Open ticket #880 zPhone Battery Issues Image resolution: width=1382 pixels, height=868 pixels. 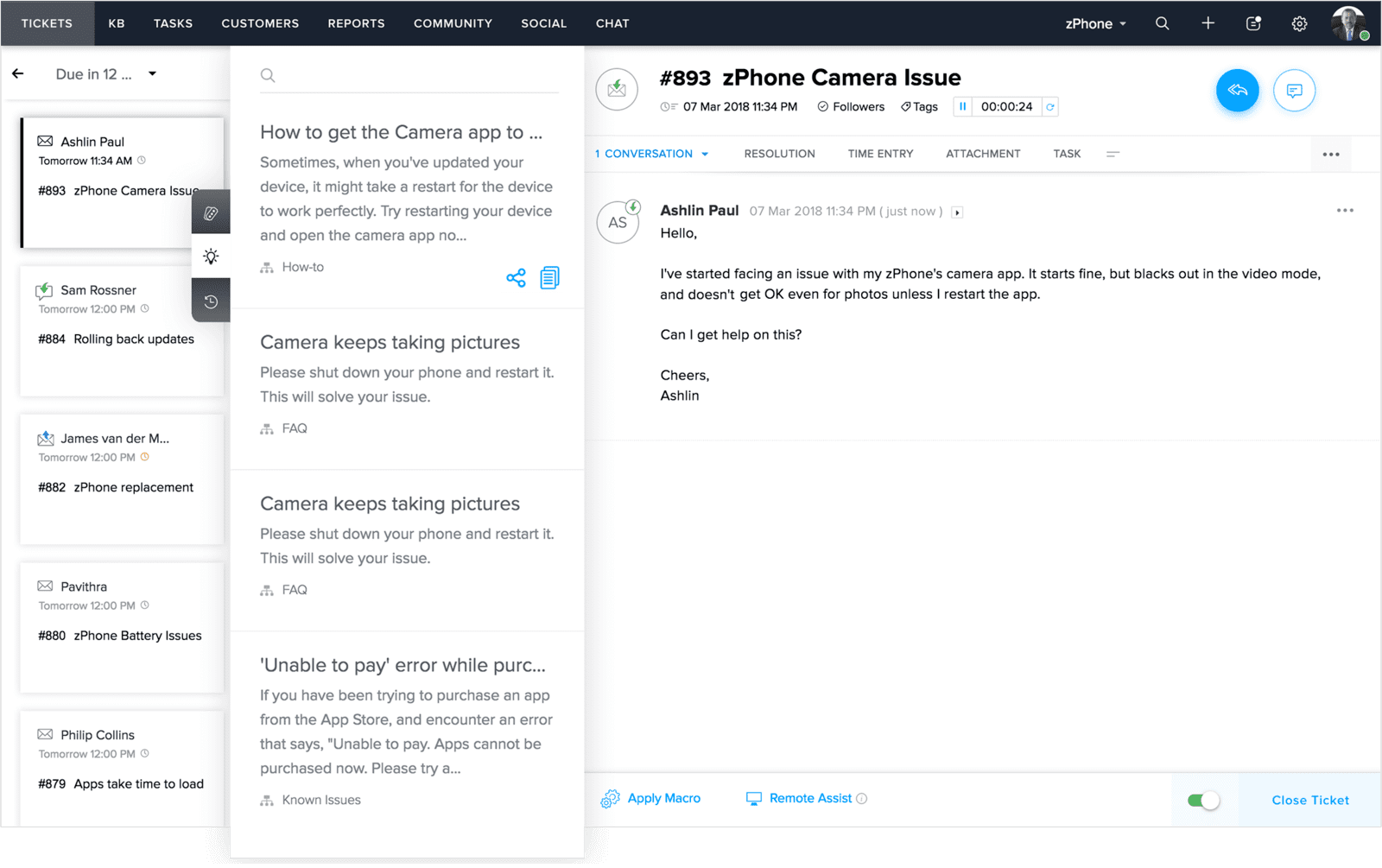pos(122,628)
